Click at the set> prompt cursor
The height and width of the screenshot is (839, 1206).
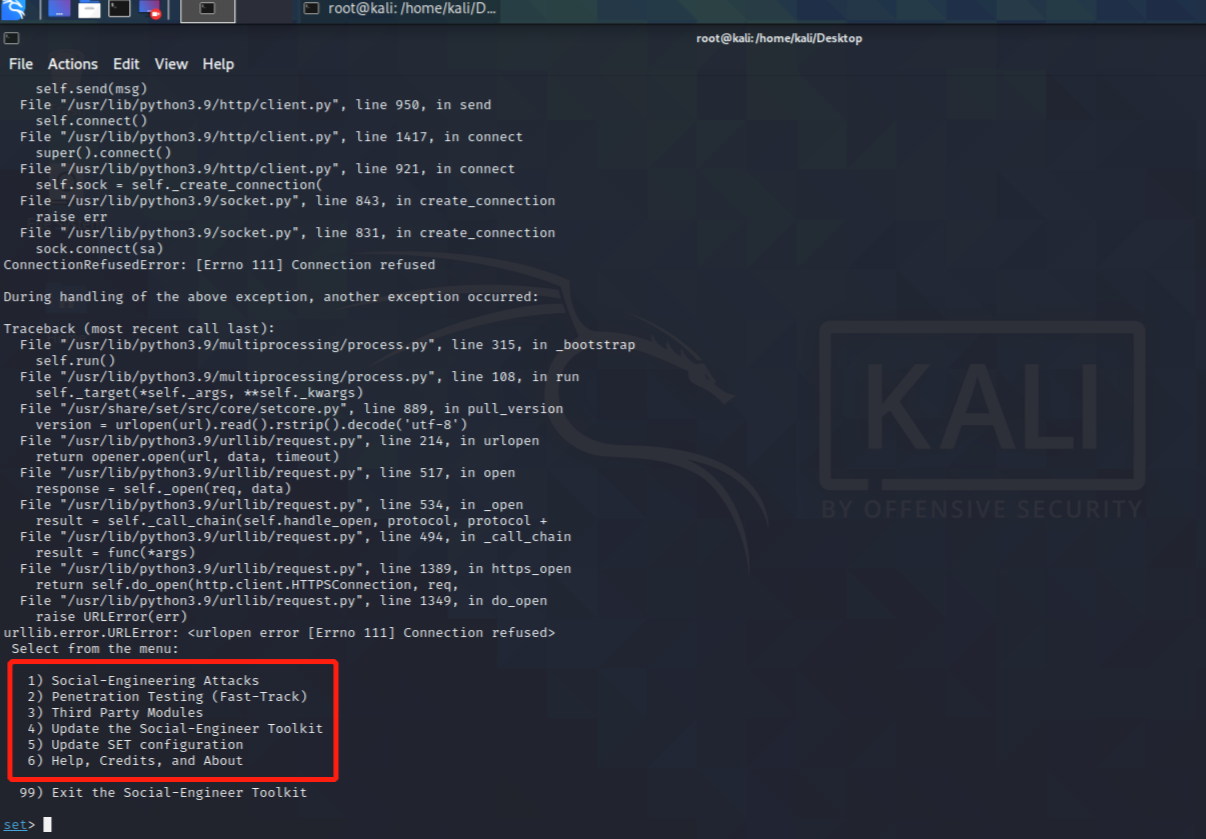(x=47, y=825)
